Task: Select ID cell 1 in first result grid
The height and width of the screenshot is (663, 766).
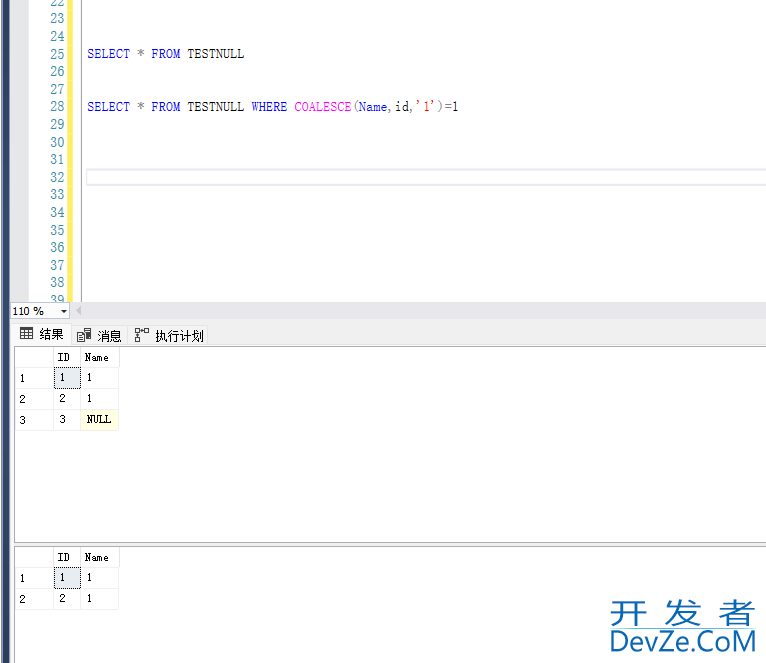Action: point(67,378)
